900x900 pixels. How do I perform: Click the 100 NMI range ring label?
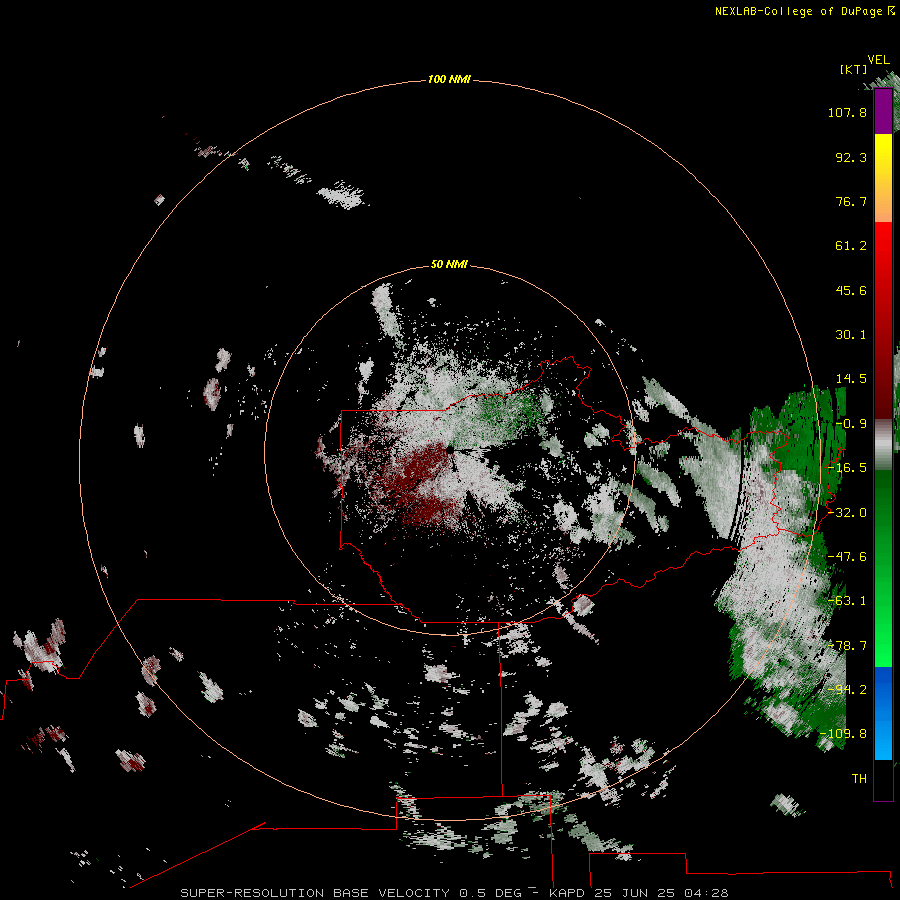tap(449, 79)
